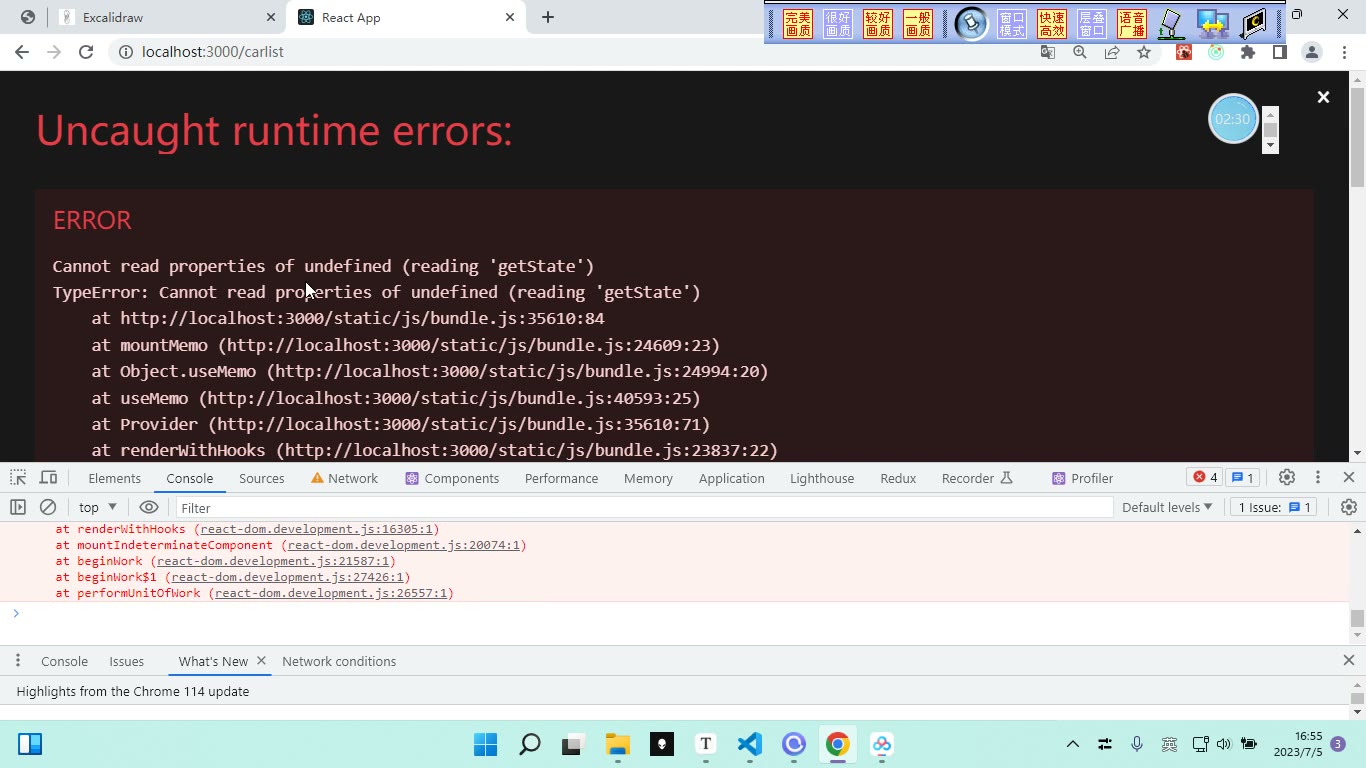Show hidden system tray icons

pos(1073,744)
